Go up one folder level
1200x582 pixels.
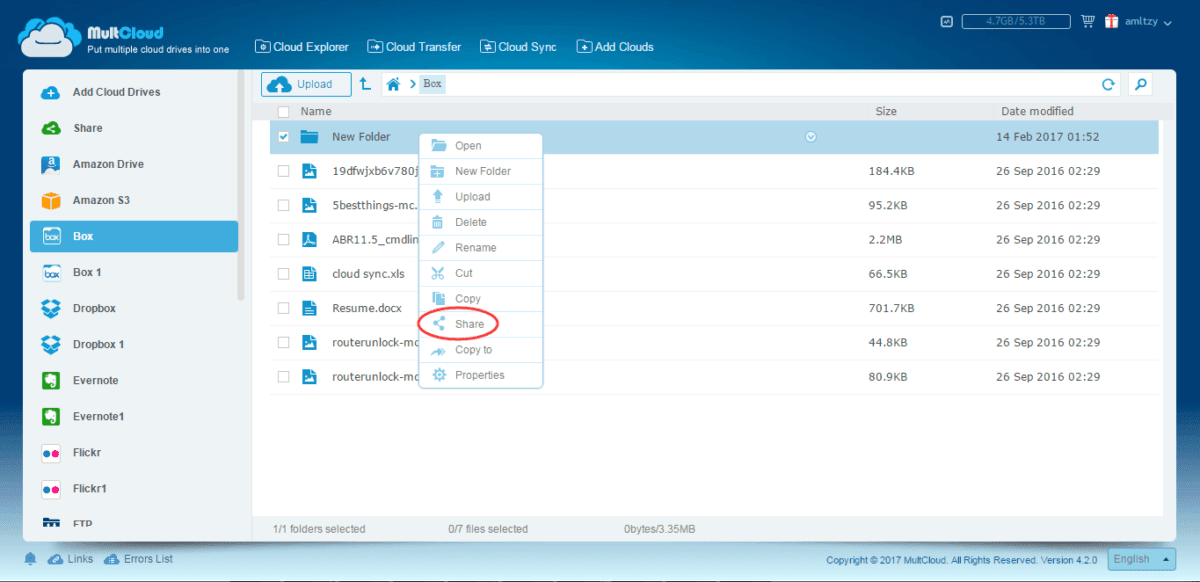click(366, 85)
